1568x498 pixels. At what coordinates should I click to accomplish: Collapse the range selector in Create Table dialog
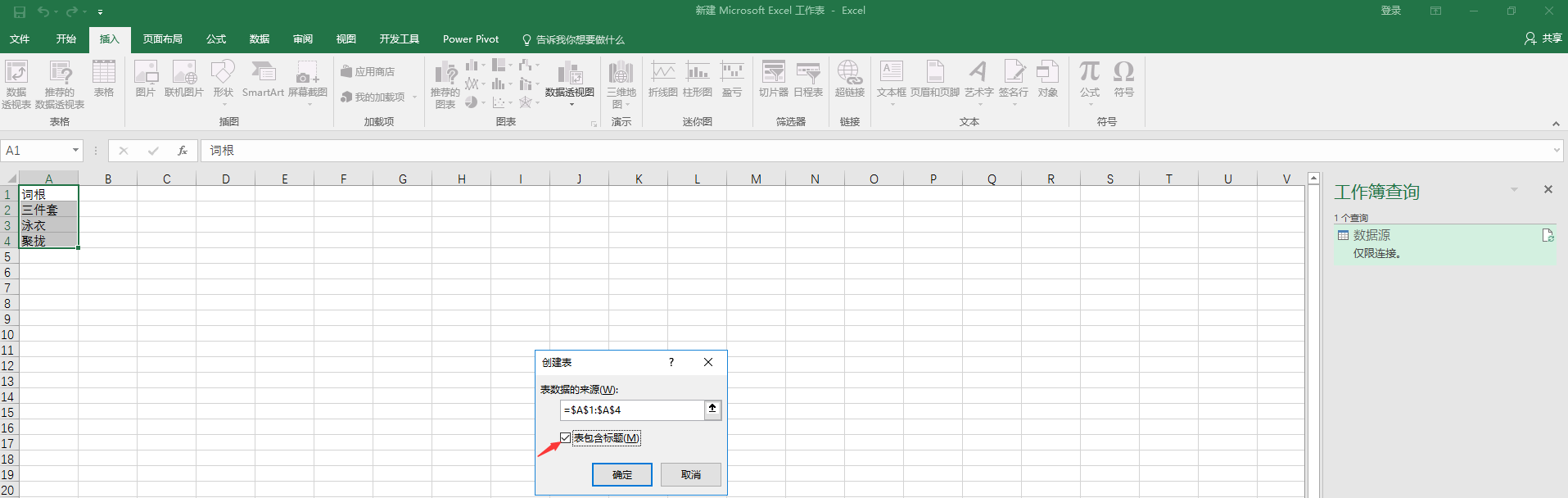(712, 409)
